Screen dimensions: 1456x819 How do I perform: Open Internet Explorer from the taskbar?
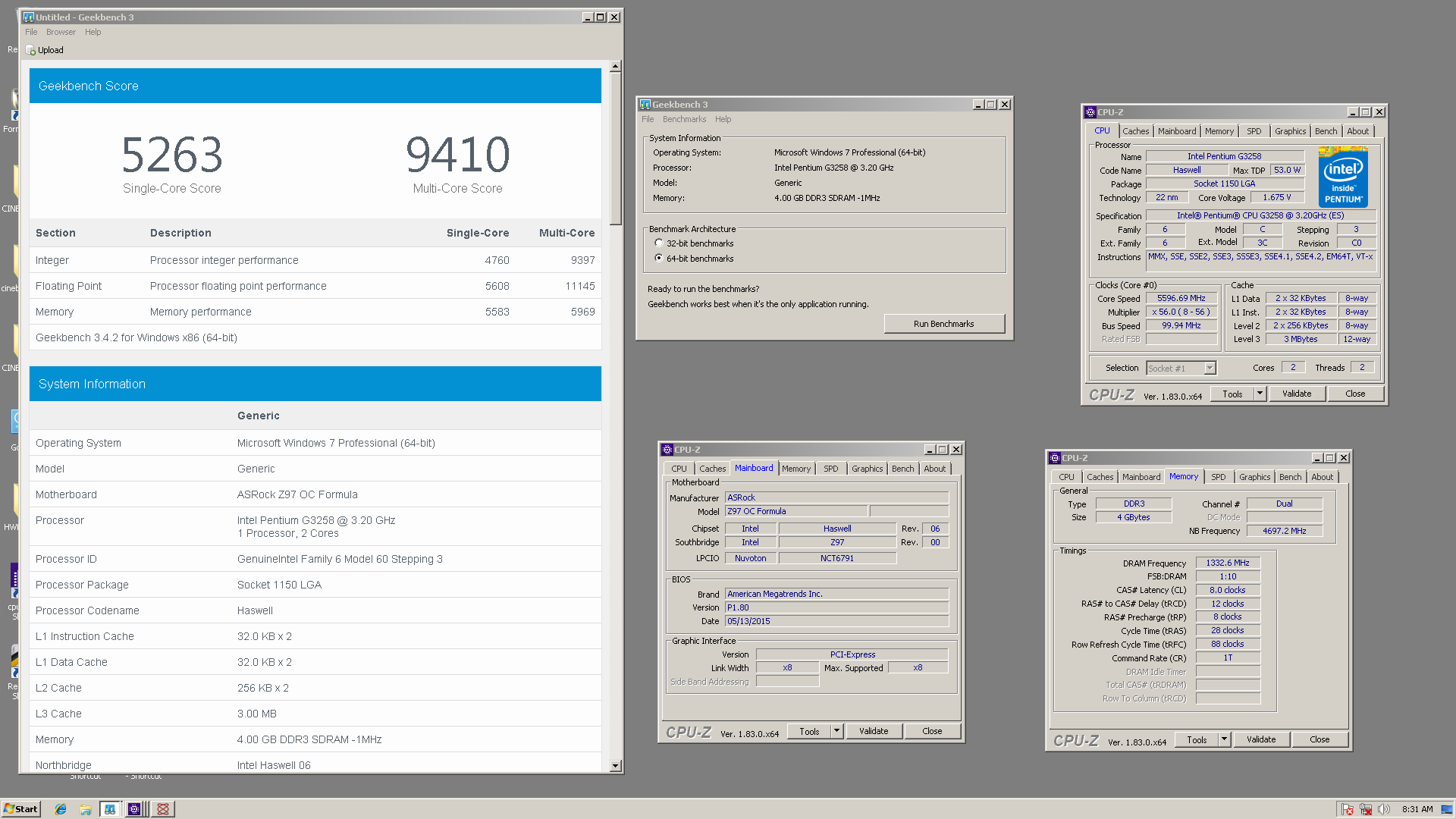coord(61,809)
